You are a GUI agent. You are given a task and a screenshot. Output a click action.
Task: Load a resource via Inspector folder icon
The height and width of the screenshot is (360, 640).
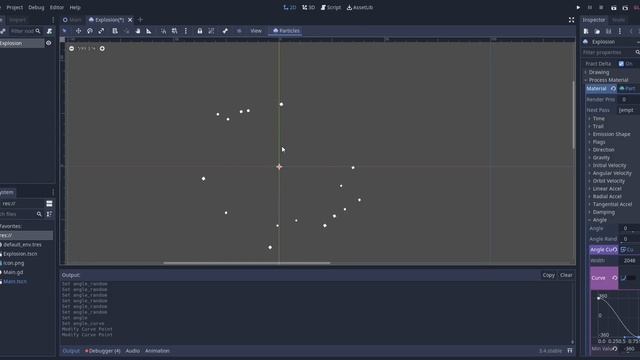coord(597,31)
